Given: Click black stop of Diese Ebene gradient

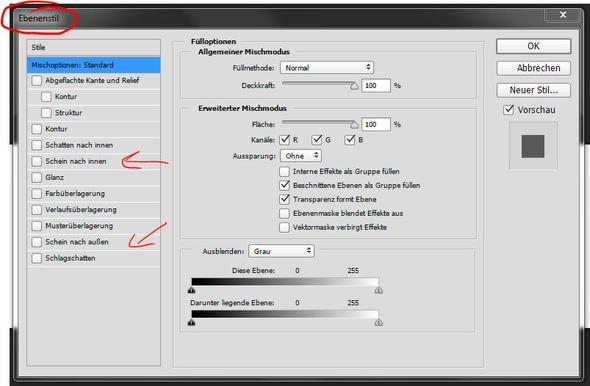Looking at the screenshot, I should (x=192, y=290).
